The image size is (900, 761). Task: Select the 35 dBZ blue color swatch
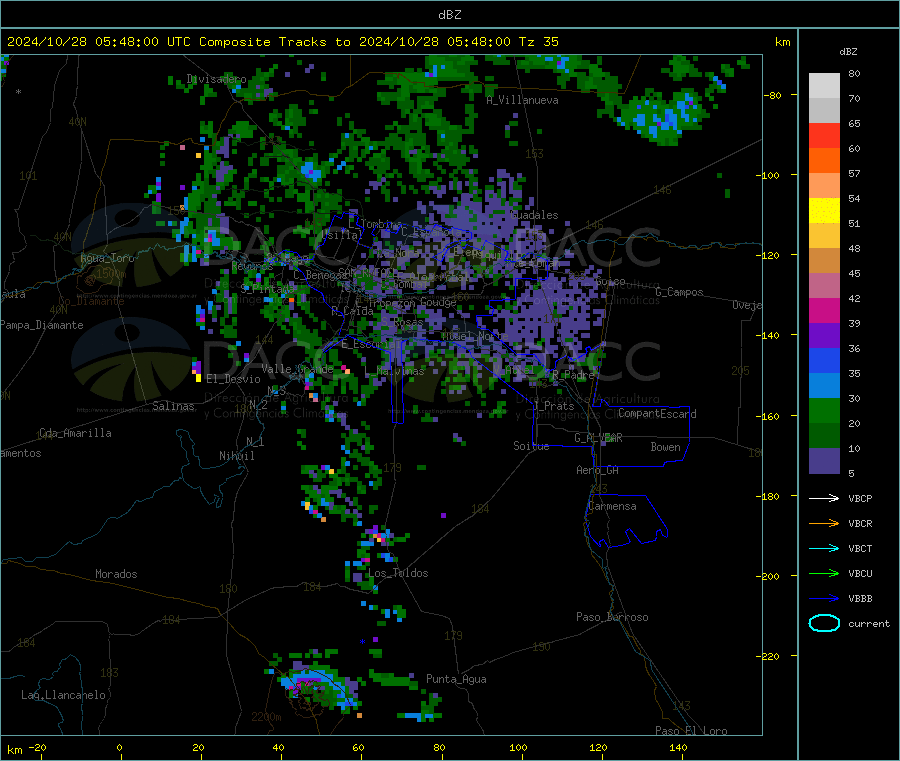[x=824, y=386]
